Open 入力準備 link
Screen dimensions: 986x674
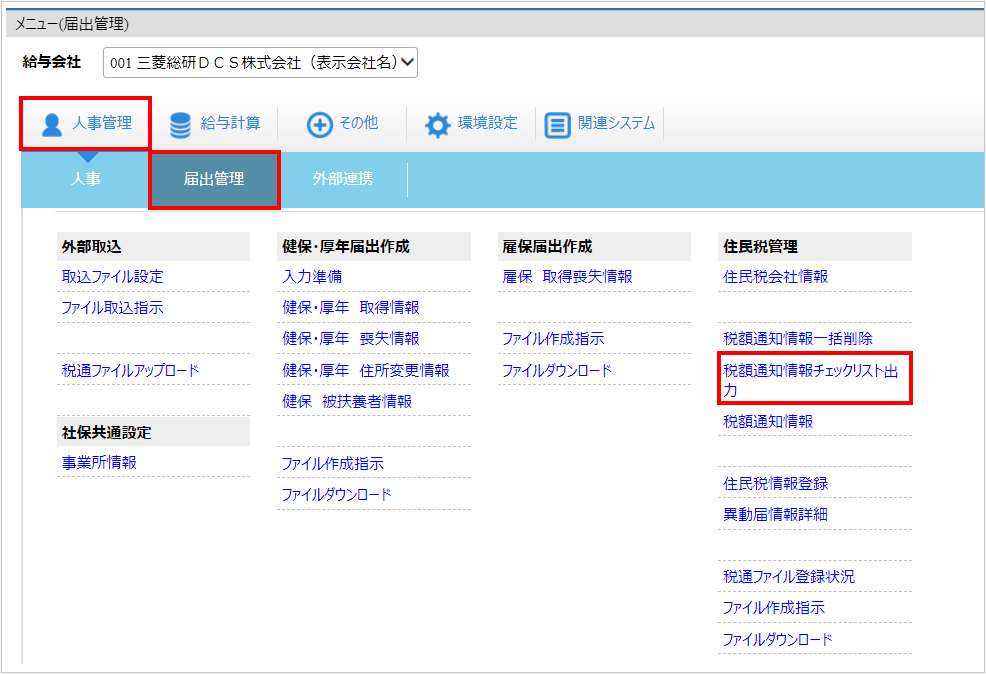tap(312, 277)
